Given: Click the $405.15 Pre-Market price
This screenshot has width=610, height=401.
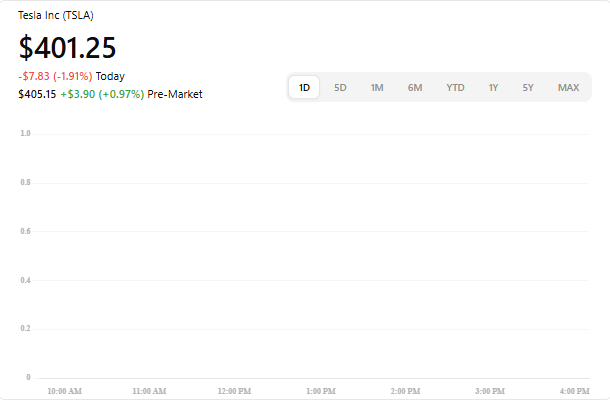Looking at the screenshot, I should (36, 94).
